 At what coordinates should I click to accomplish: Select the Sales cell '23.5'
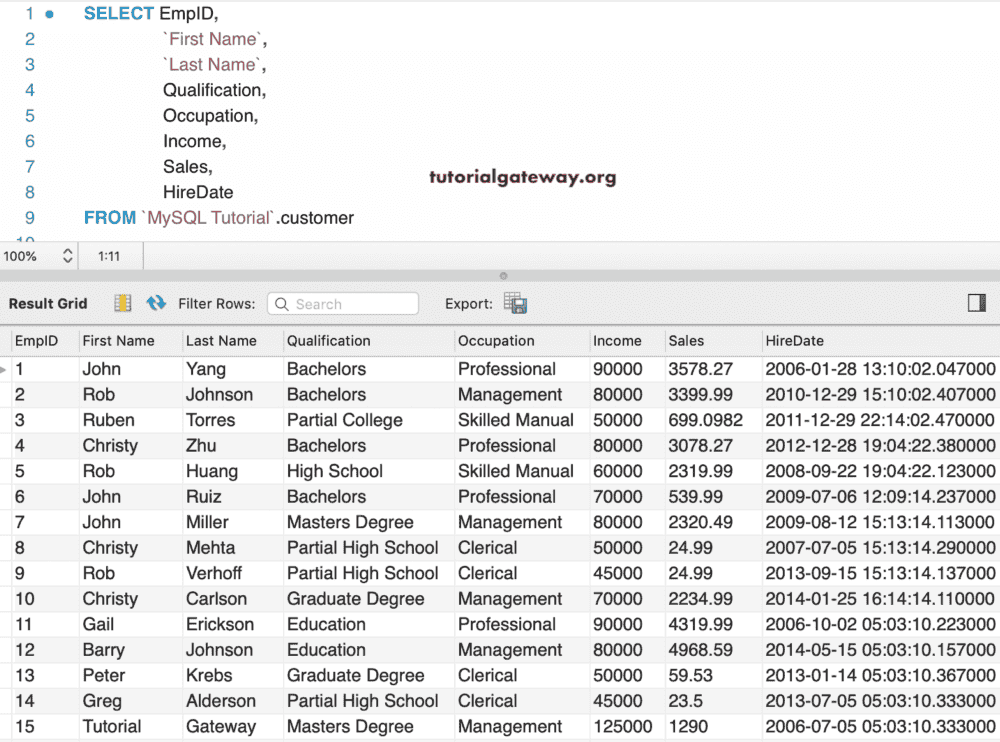(x=686, y=701)
